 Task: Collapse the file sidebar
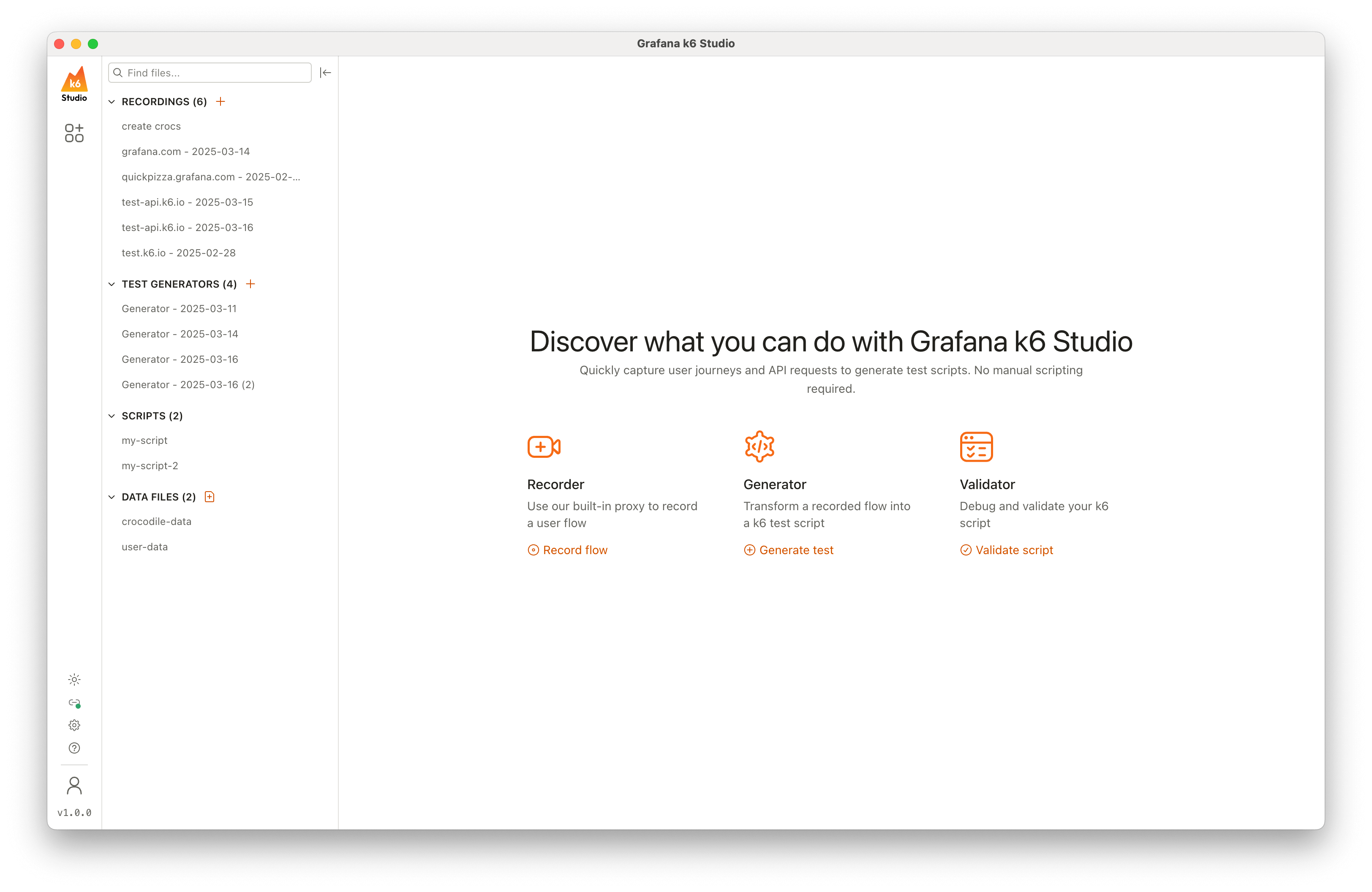pos(326,73)
